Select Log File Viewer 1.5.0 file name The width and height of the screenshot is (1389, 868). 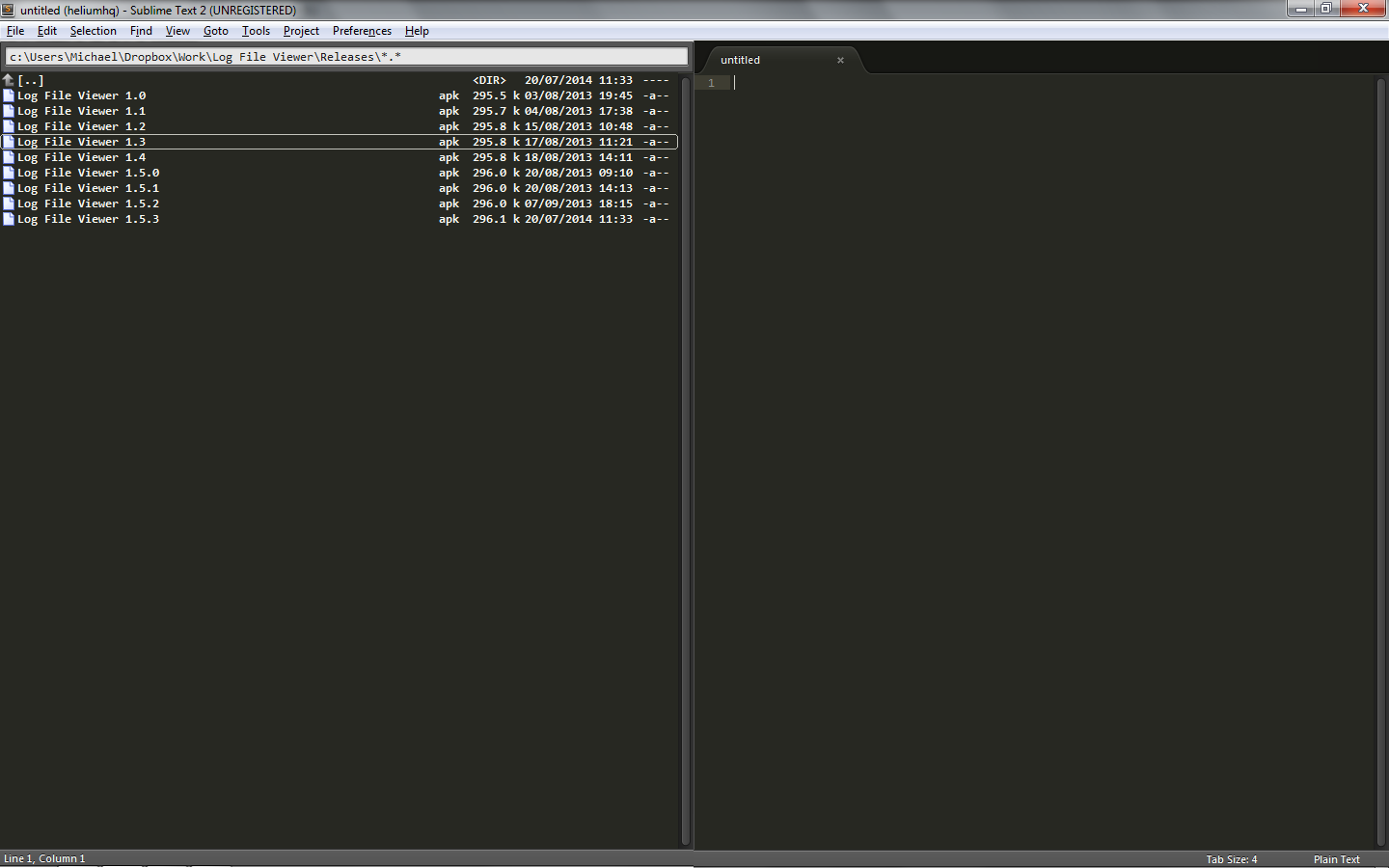pos(89,173)
